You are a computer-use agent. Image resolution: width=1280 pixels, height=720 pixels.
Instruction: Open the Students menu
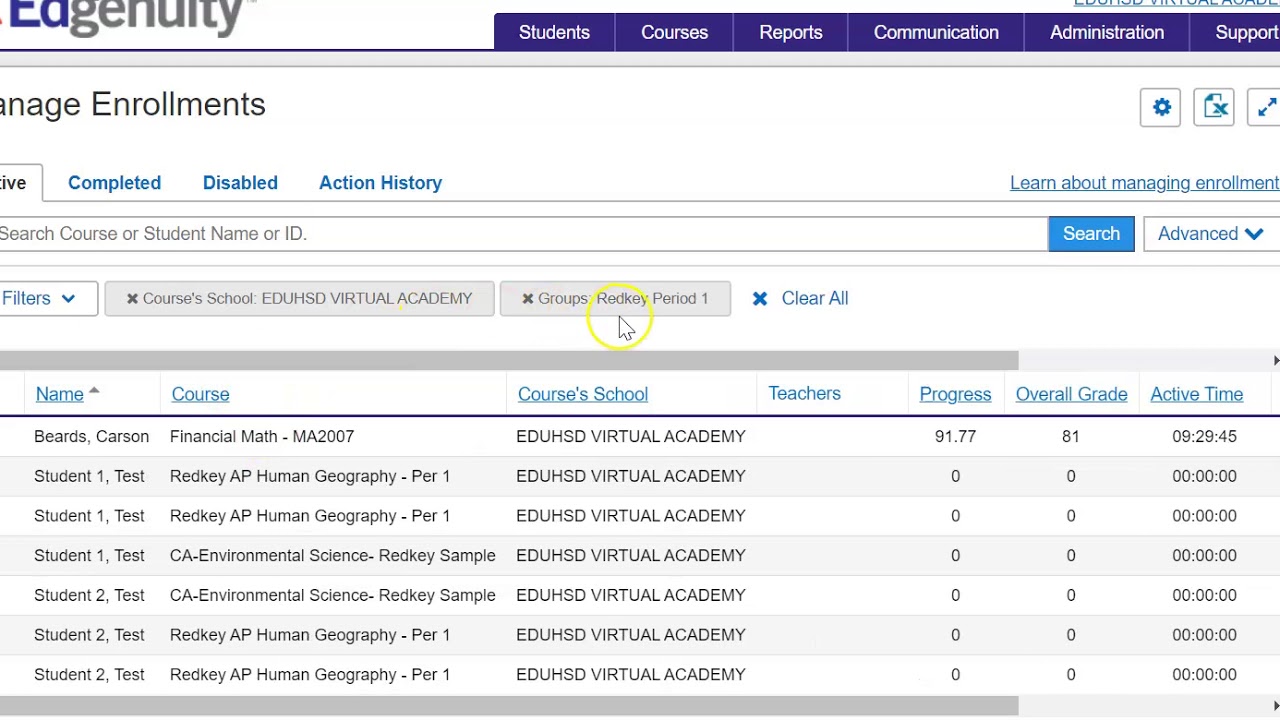click(554, 32)
